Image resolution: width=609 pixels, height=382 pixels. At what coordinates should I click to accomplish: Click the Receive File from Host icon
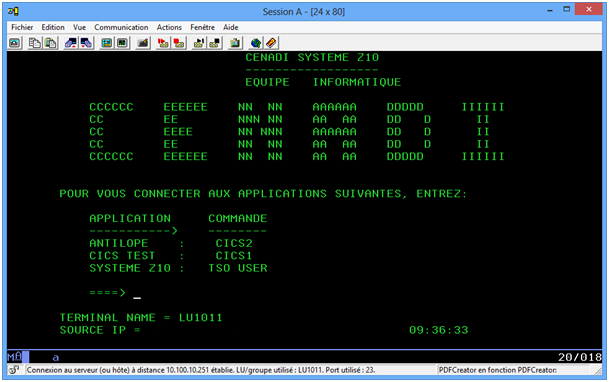(86, 43)
